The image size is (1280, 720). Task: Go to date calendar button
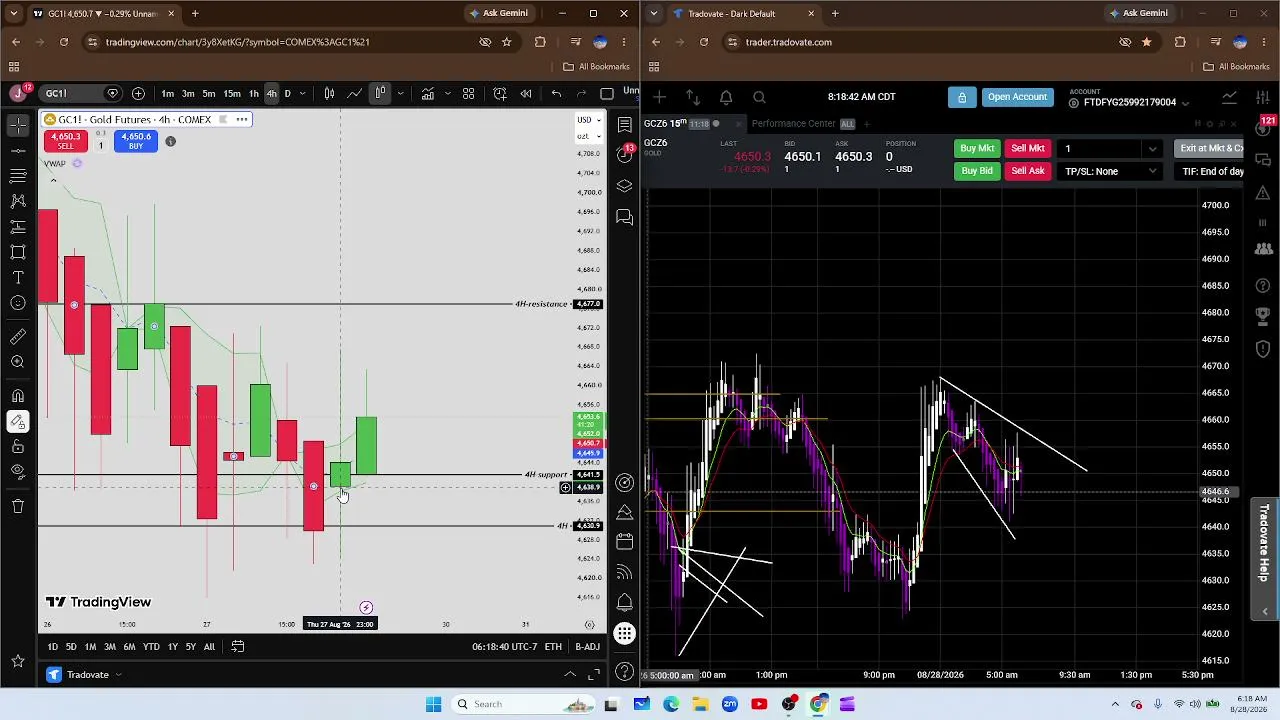coord(238,647)
